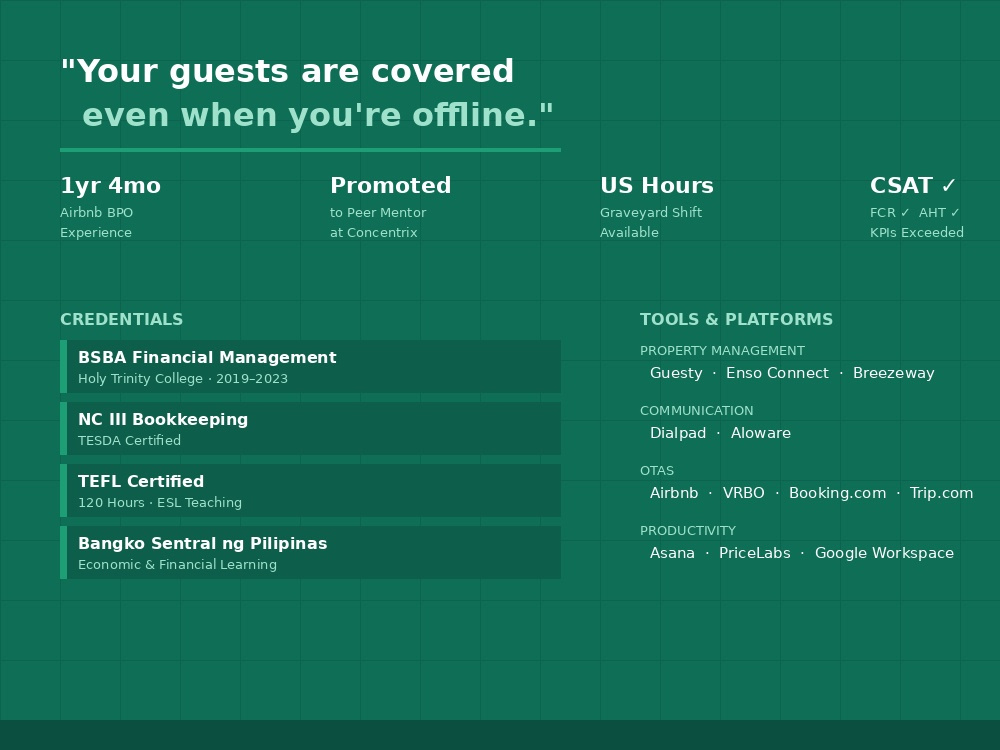The height and width of the screenshot is (750, 1000).
Task: Select "Asana" in the productivity tools
Action: click(672, 553)
